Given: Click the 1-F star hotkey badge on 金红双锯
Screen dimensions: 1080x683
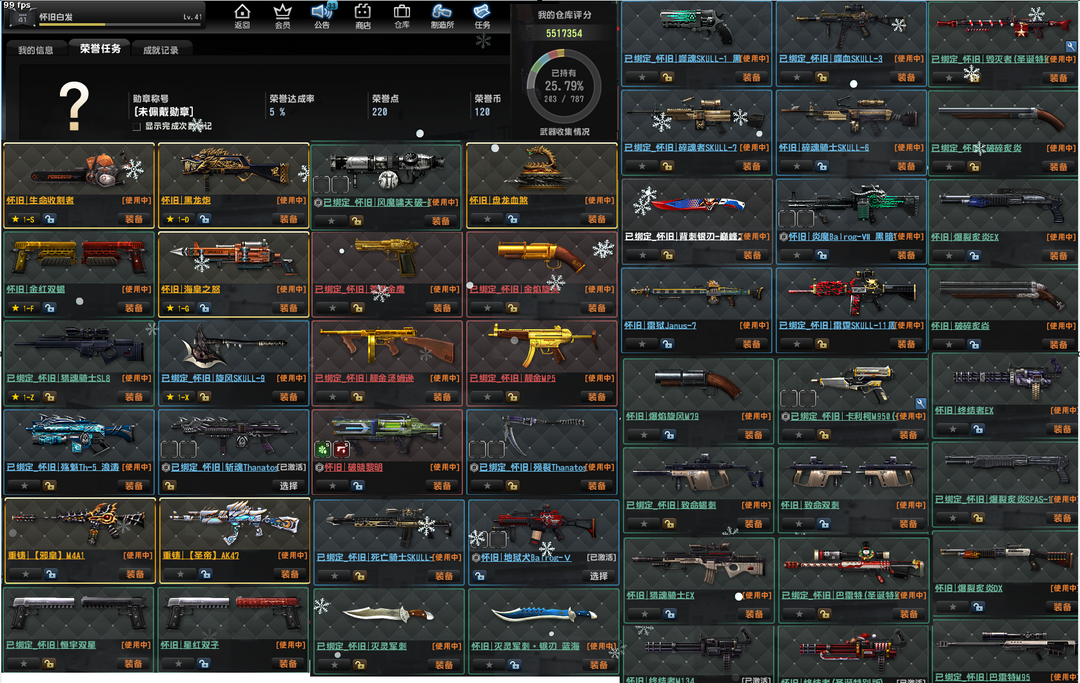Looking at the screenshot, I should pyautogui.click(x=23, y=308).
